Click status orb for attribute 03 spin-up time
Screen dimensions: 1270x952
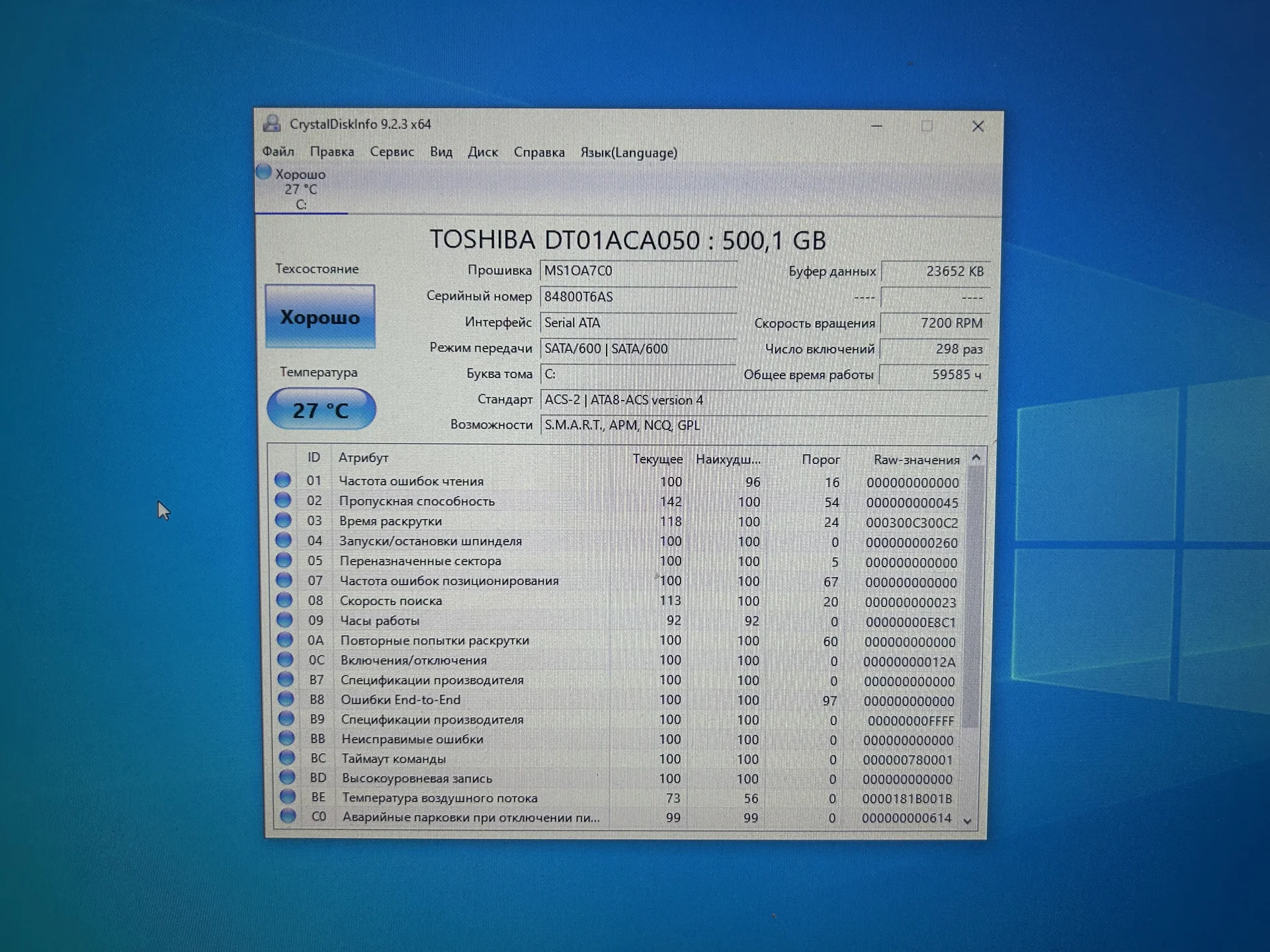pos(284,520)
